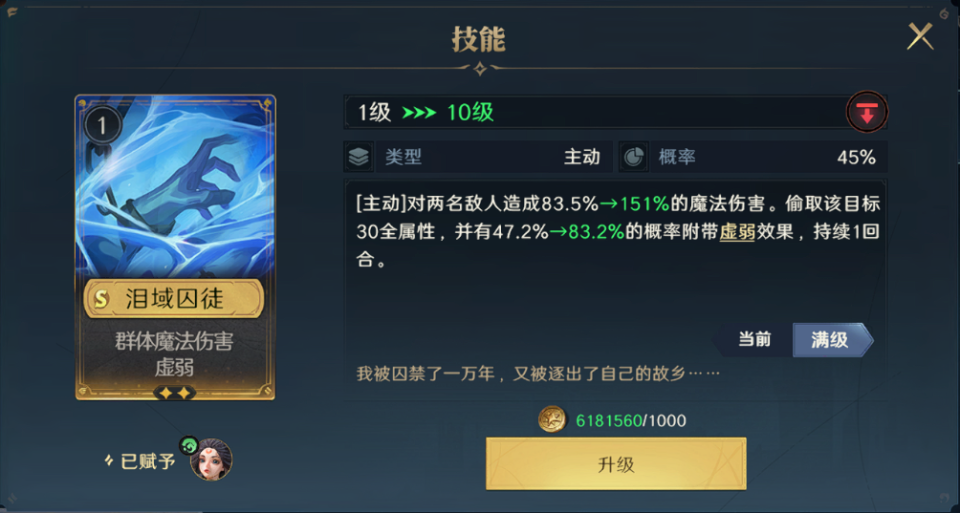Click the 升级 upgrade button
Screen dimensions: 960x513
616,463
